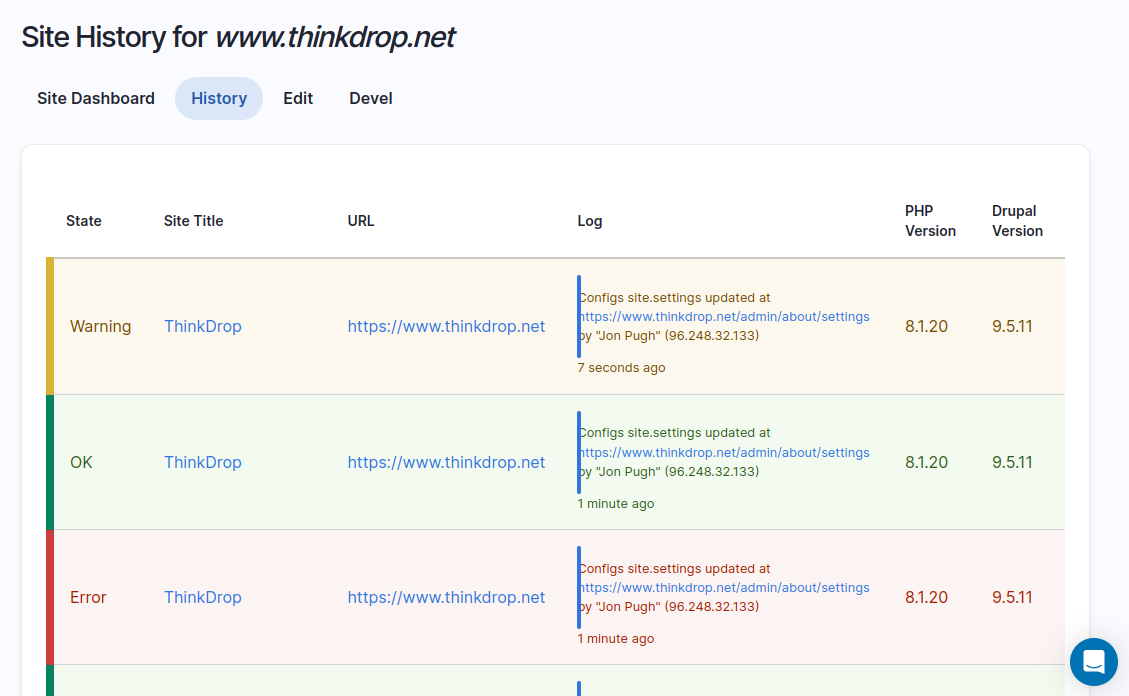
Task: Visit the site URL in the Warning row
Action: coord(446,326)
